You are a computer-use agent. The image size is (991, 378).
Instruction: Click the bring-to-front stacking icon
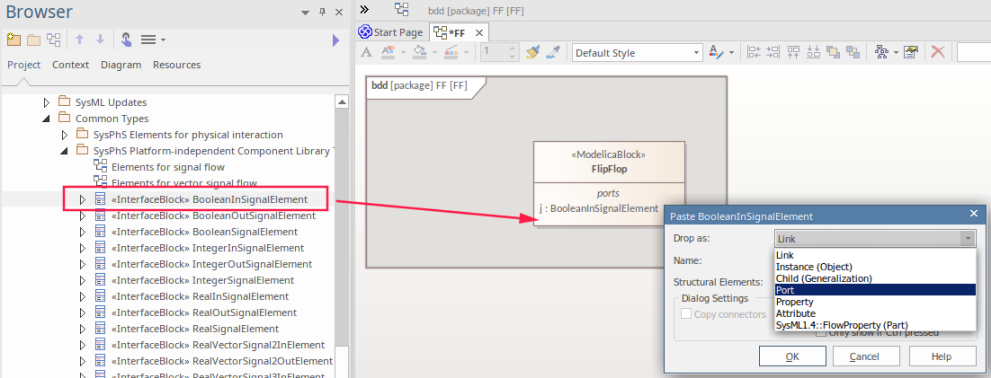[x=833, y=52]
